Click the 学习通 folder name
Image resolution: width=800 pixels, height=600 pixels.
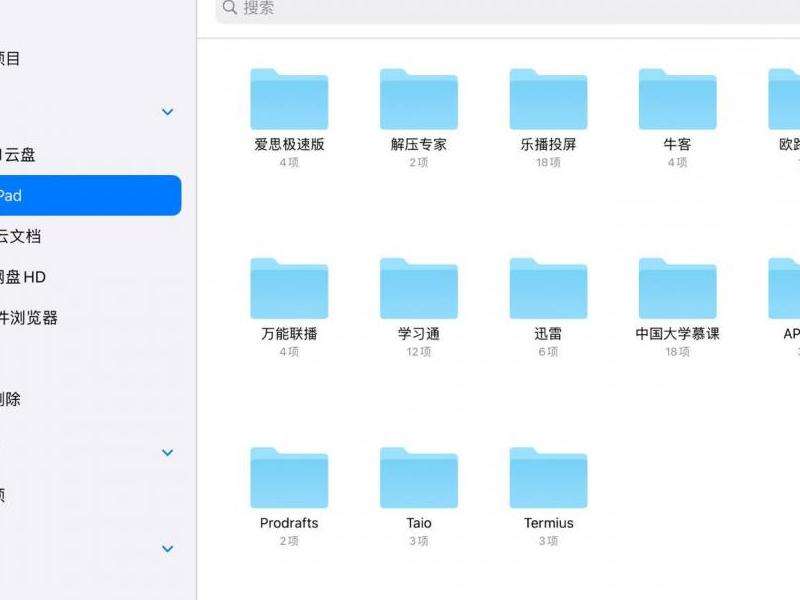pos(419,334)
